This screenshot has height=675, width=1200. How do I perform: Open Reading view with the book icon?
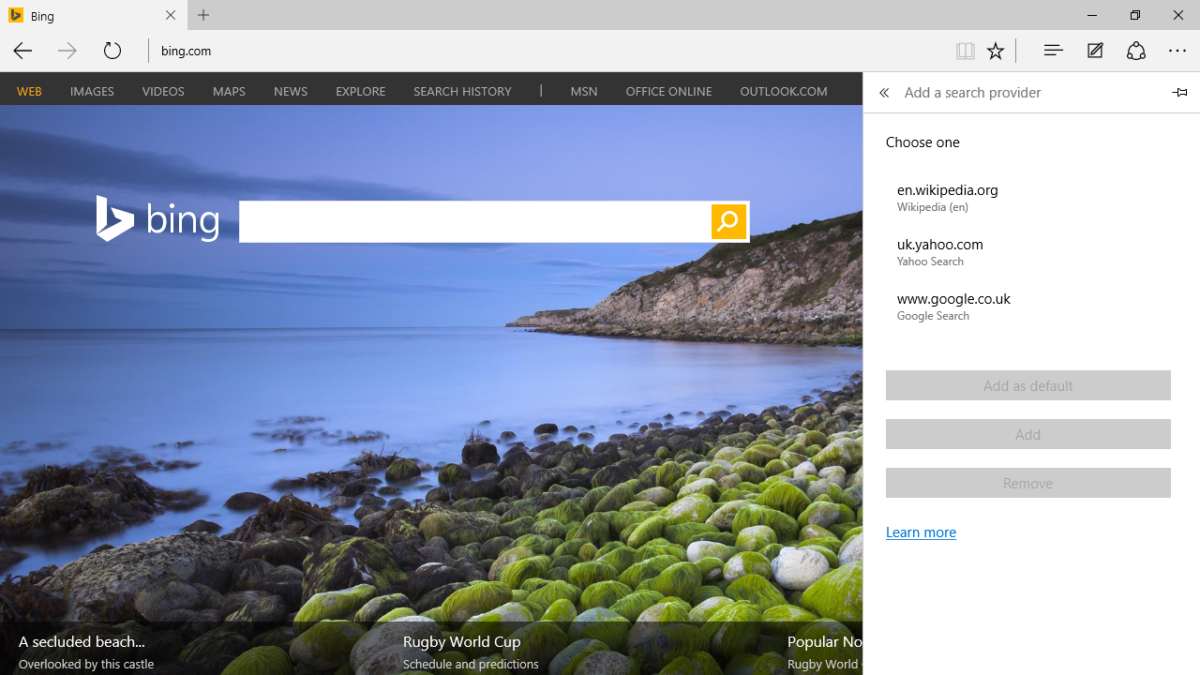coord(965,50)
